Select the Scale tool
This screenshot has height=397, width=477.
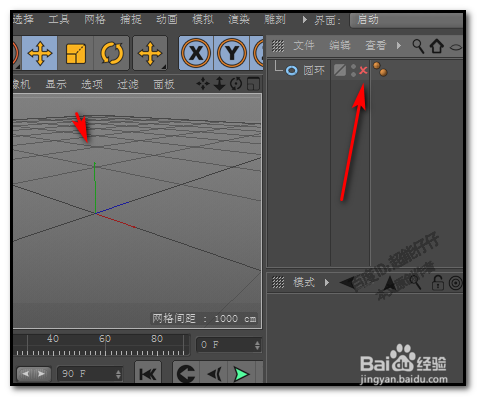point(76,53)
